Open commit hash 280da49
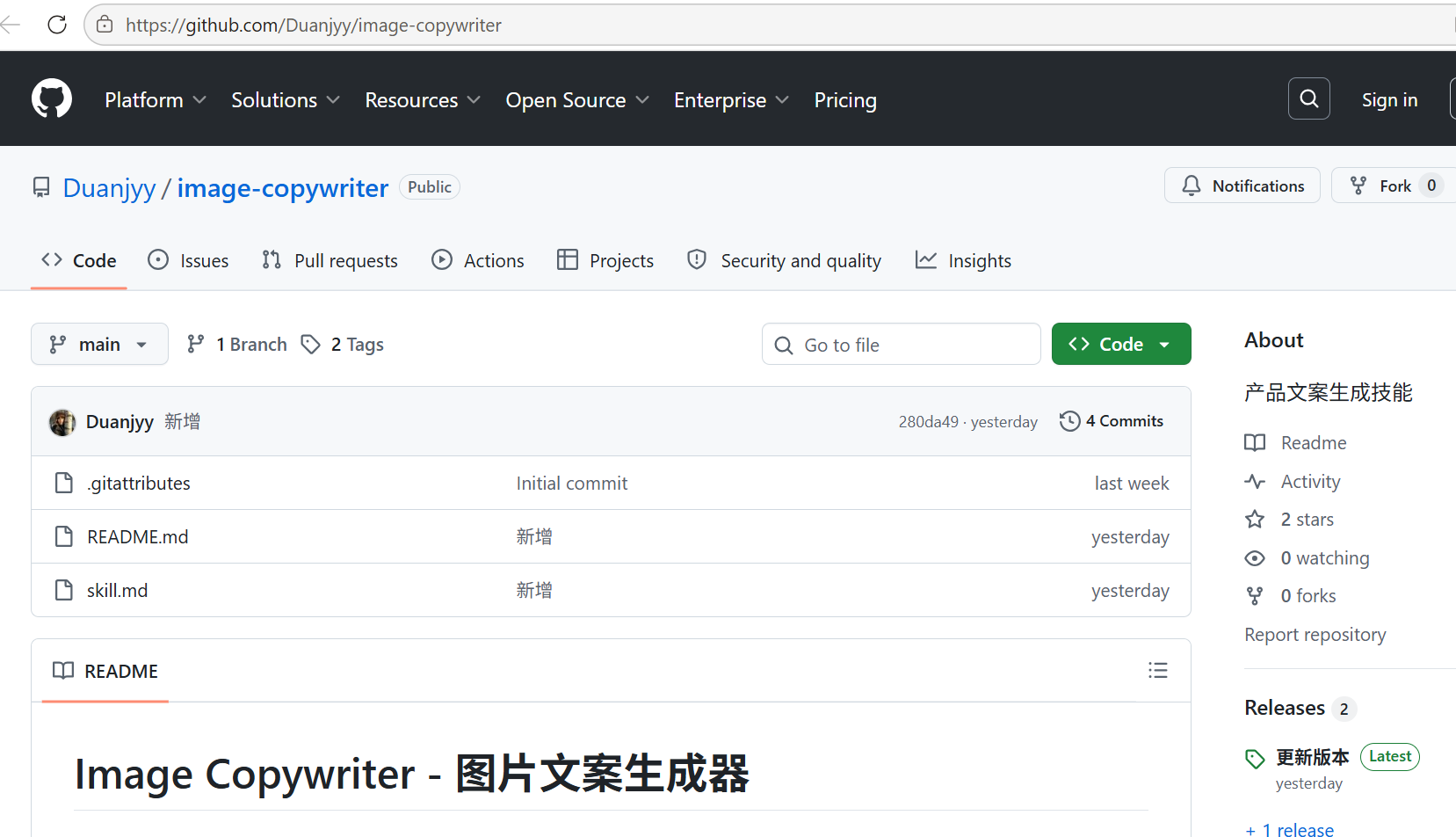Viewport: 1456px width, 837px height. point(928,422)
